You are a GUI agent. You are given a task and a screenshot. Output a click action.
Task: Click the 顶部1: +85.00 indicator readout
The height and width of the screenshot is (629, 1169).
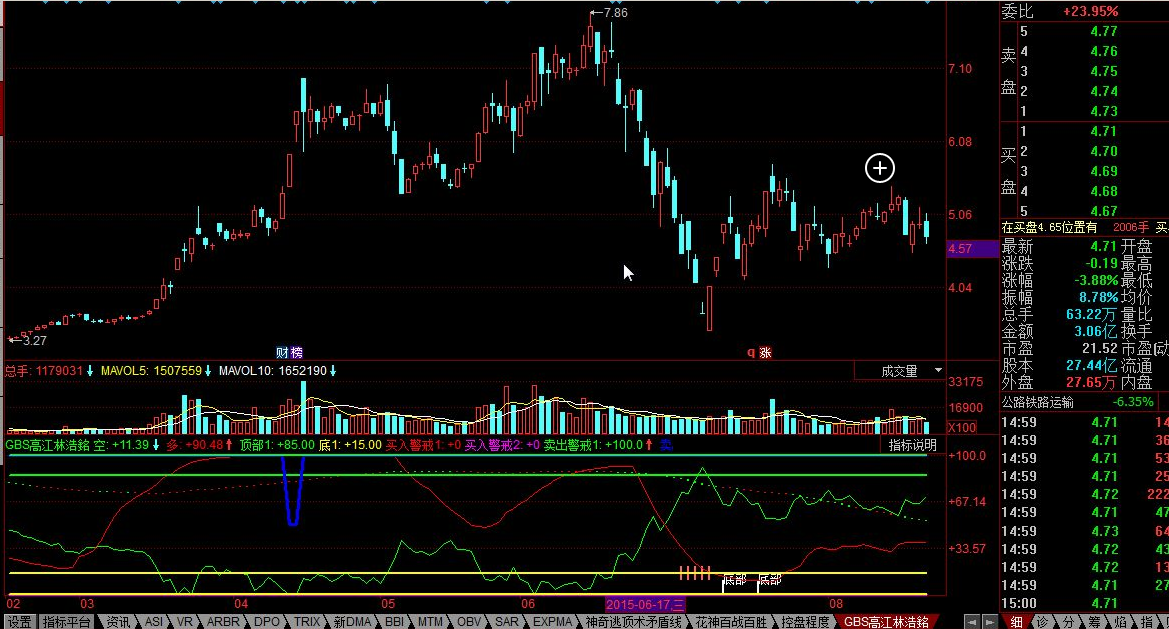click(277, 445)
